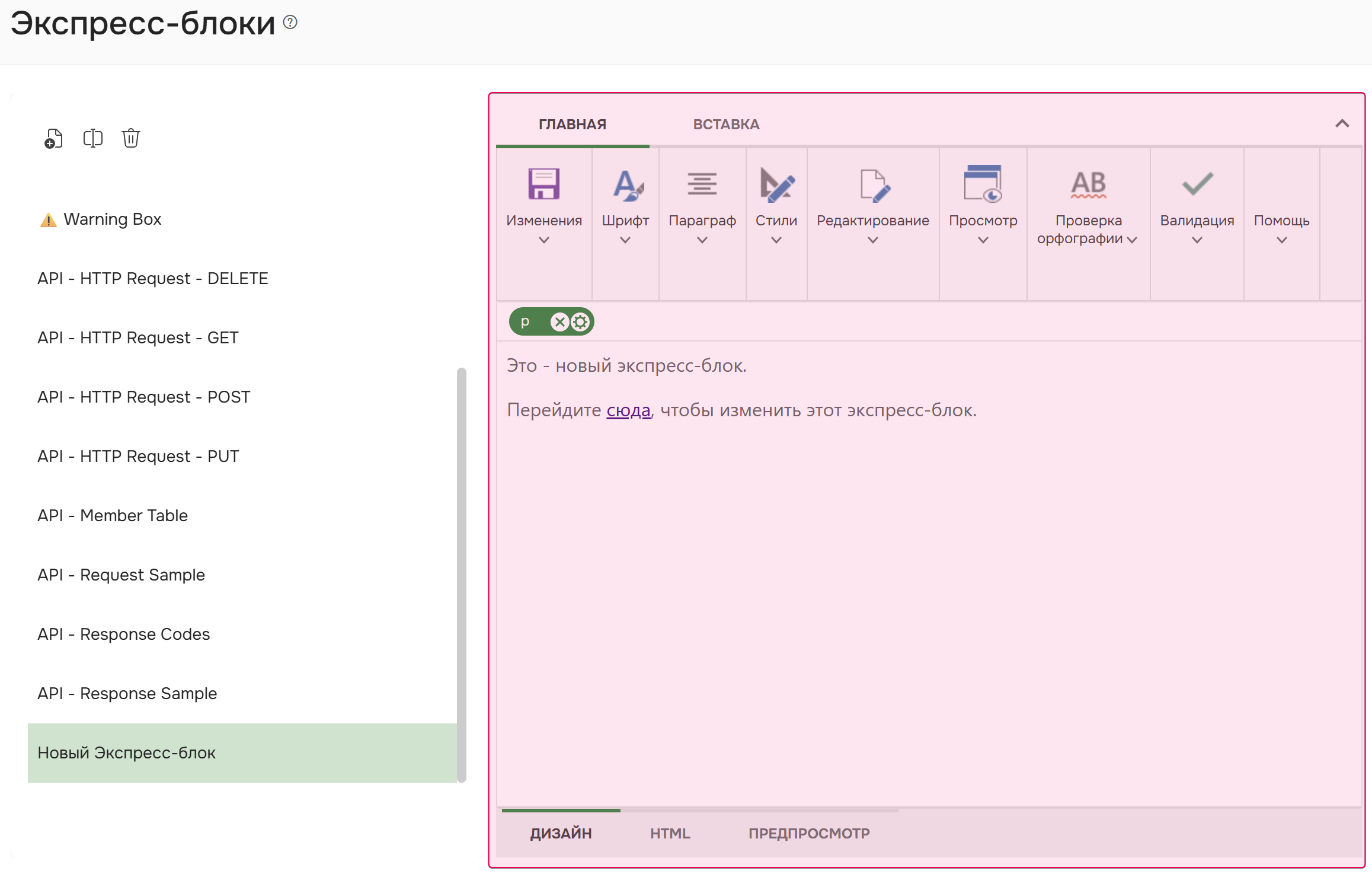Expand the Редактирование dropdown

[x=872, y=240]
